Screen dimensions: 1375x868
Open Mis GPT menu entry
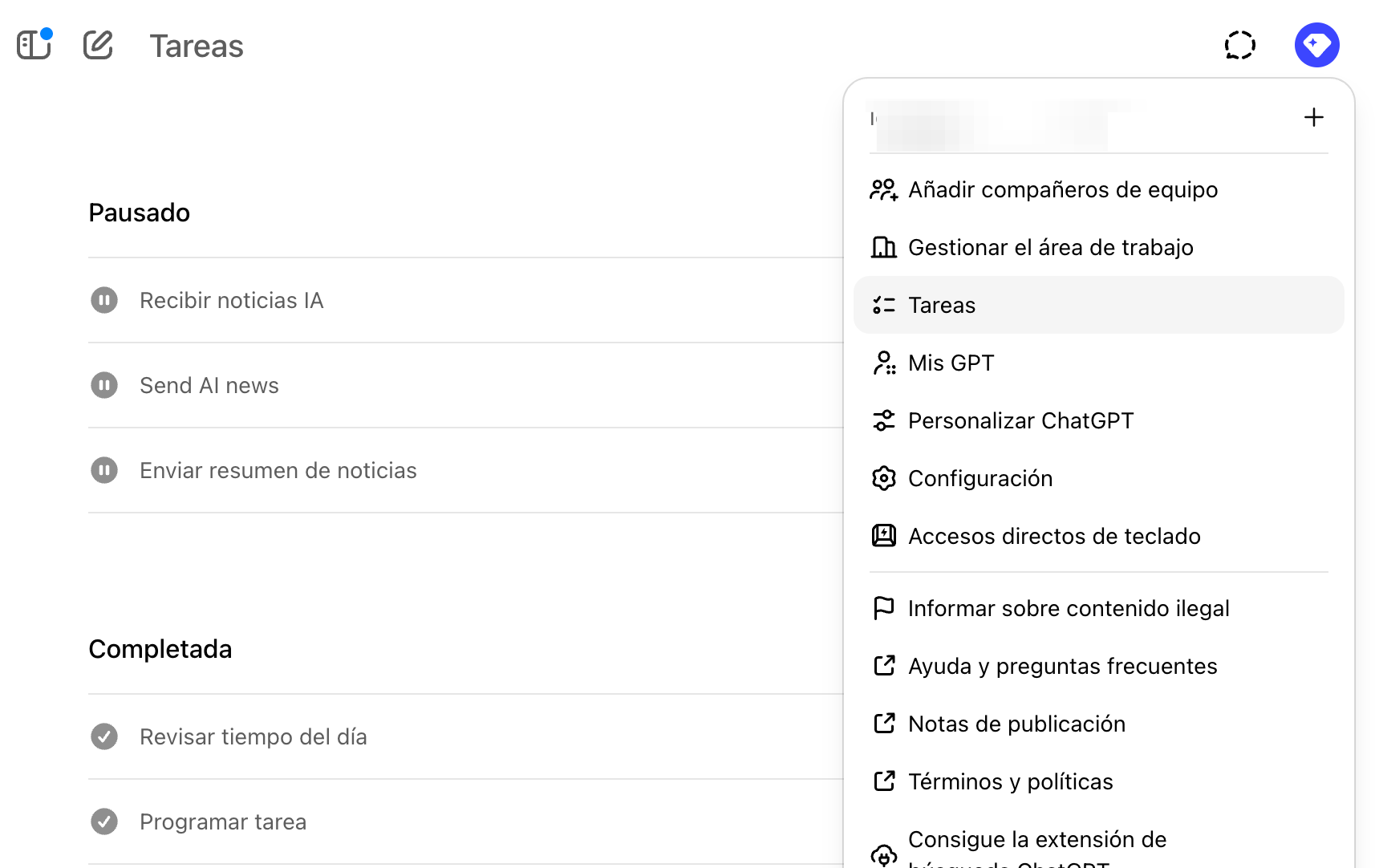tap(1098, 363)
